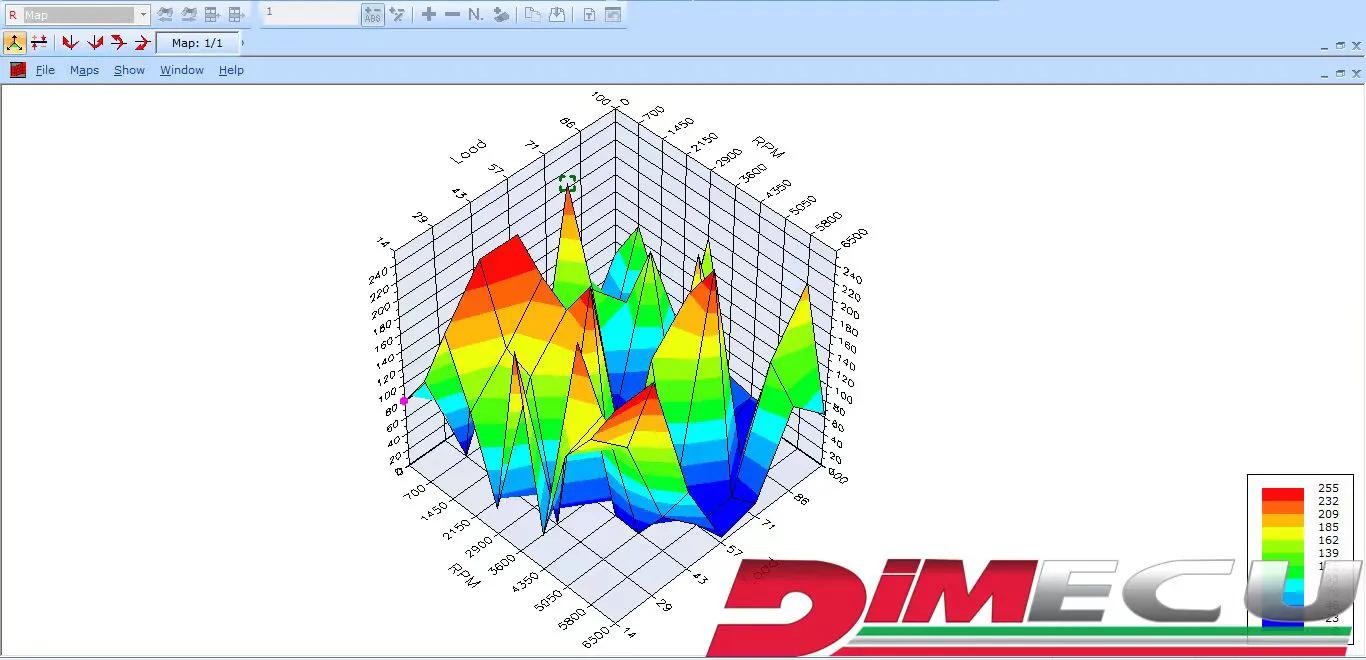Click the first red down-arrow rotation icon

70,42
